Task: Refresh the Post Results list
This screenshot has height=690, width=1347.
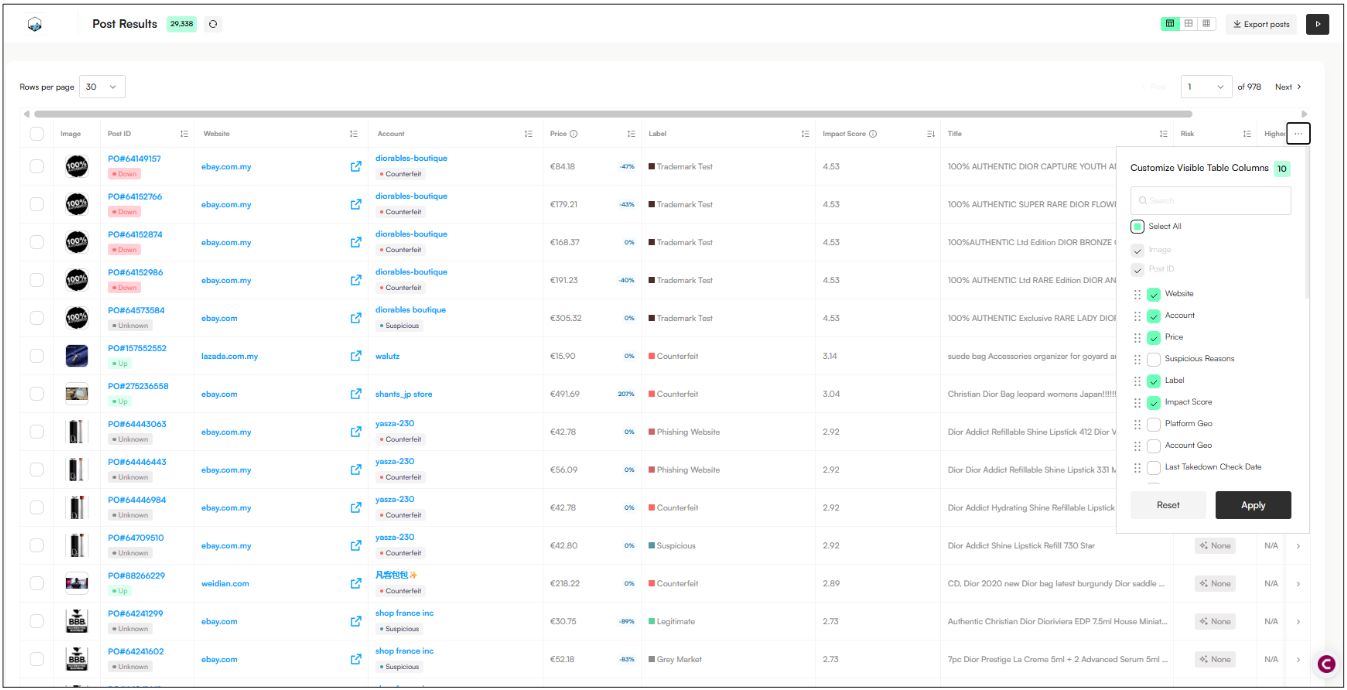Action: (x=213, y=24)
